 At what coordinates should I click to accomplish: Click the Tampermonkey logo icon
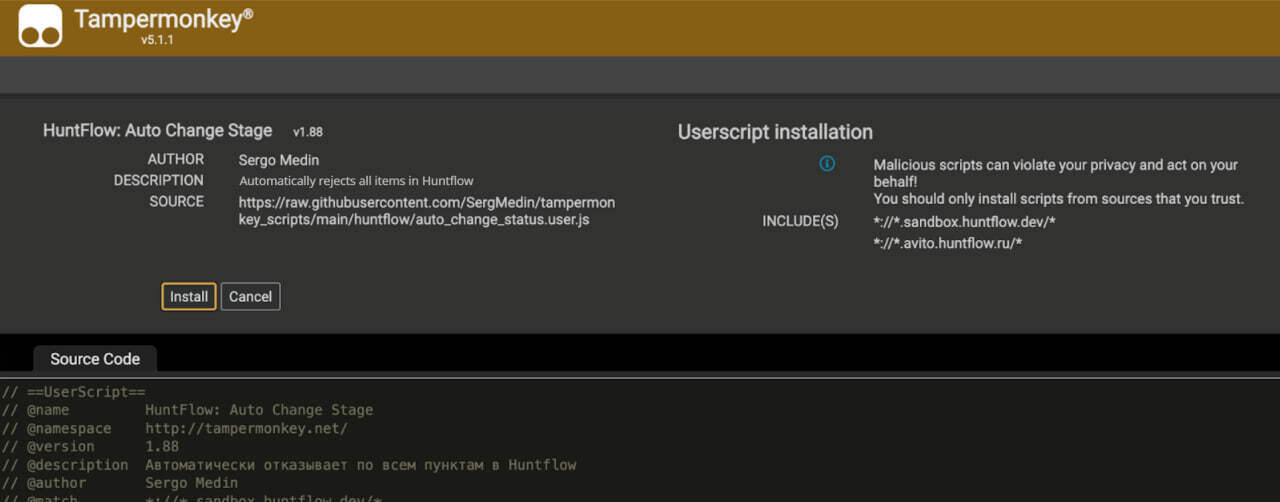coord(40,25)
